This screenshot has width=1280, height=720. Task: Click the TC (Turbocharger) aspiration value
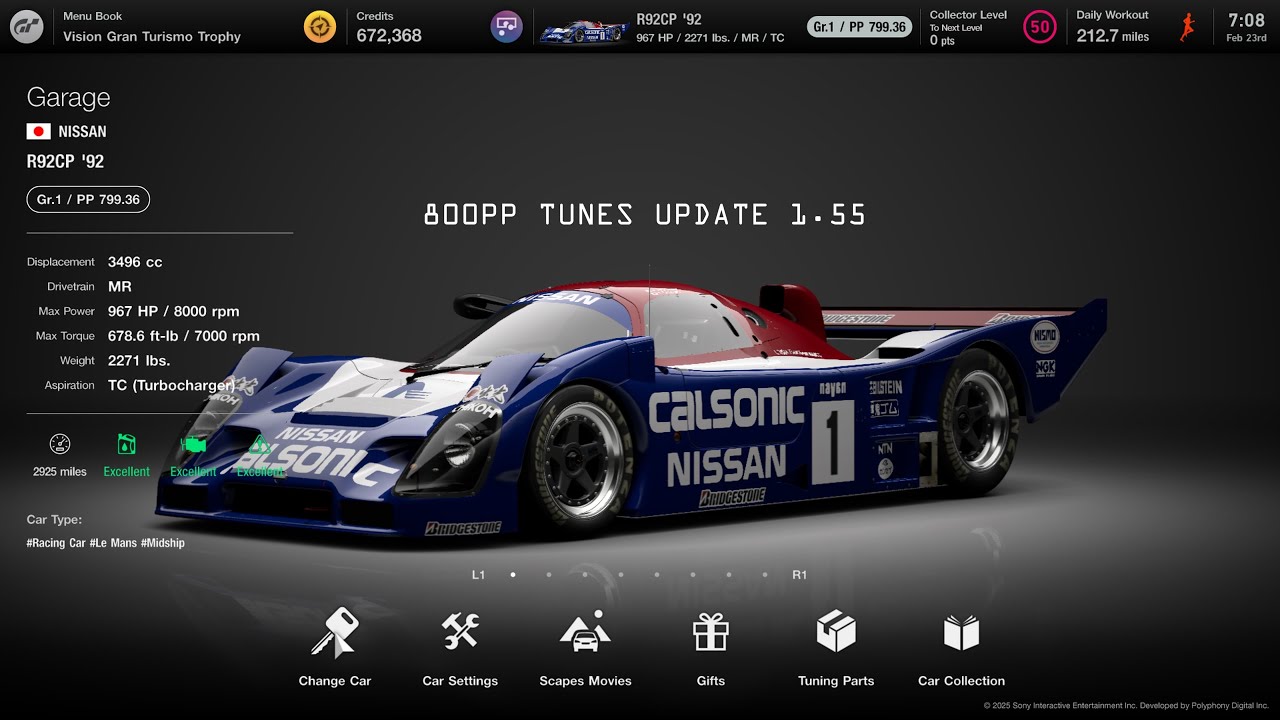172,385
